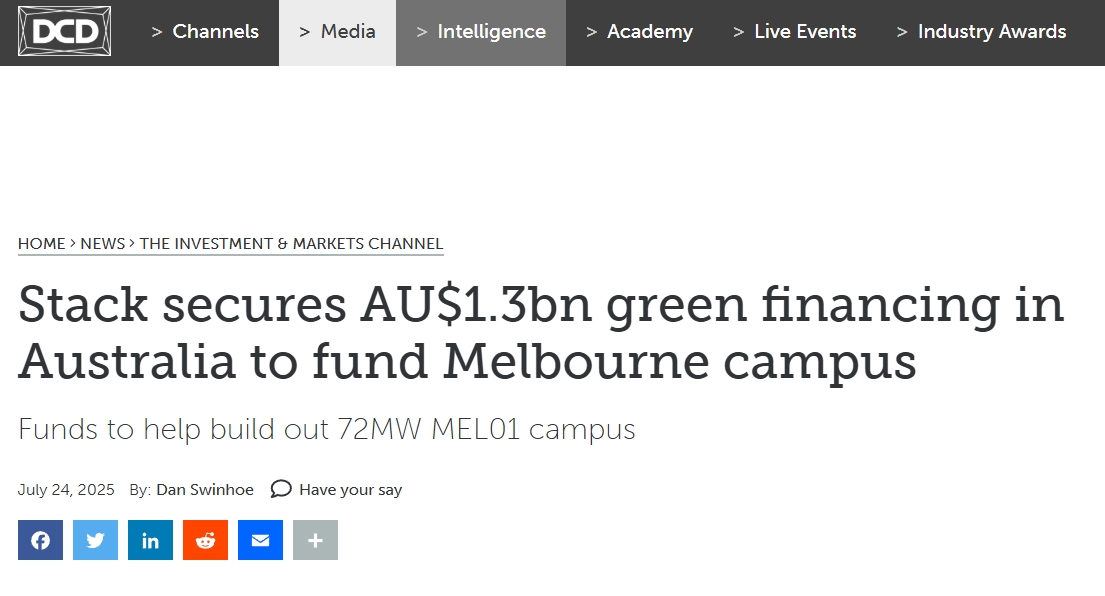Click the Have your say link

(x=350, y=490)
